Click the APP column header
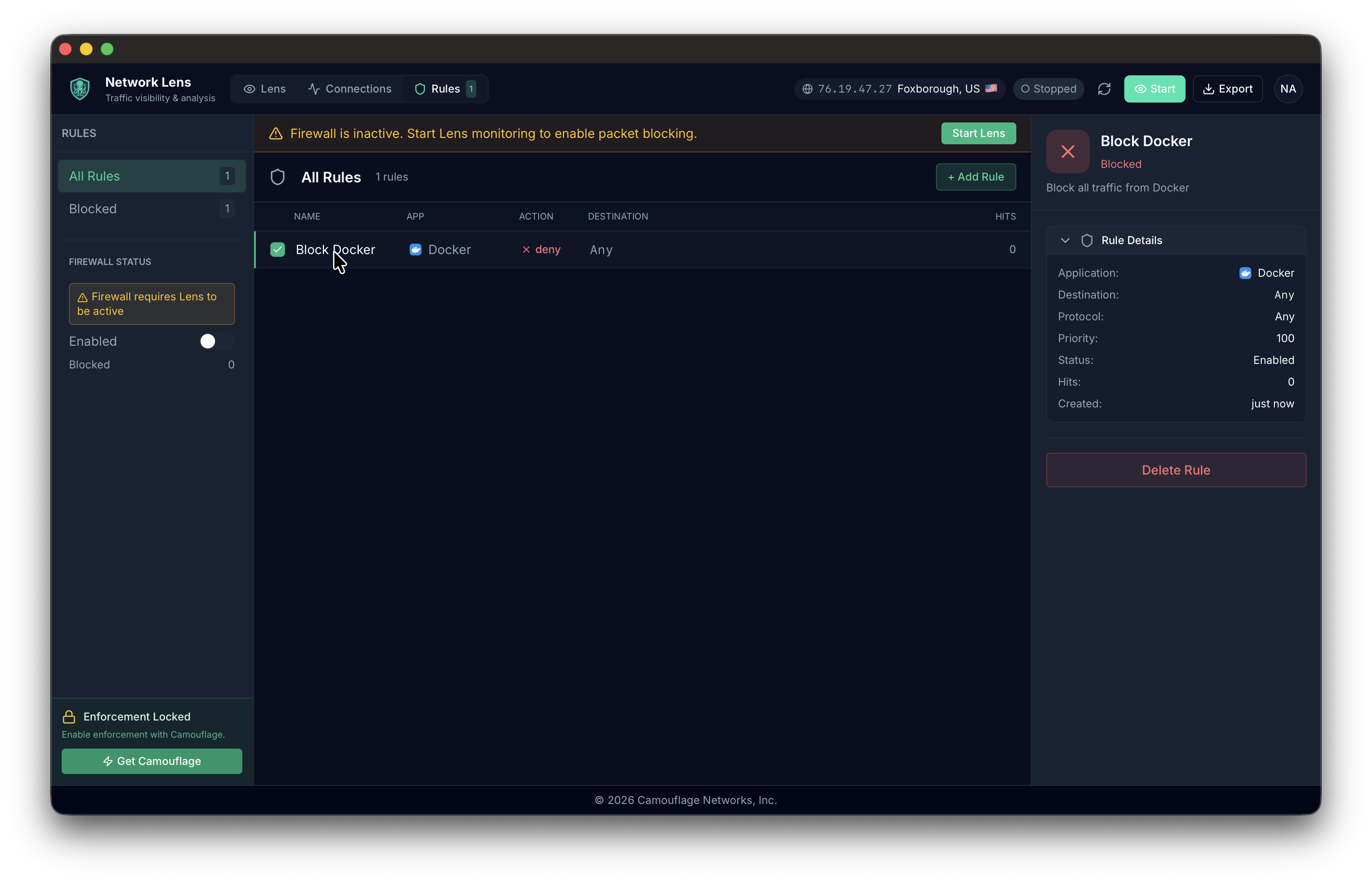 (x=415, y=216)
